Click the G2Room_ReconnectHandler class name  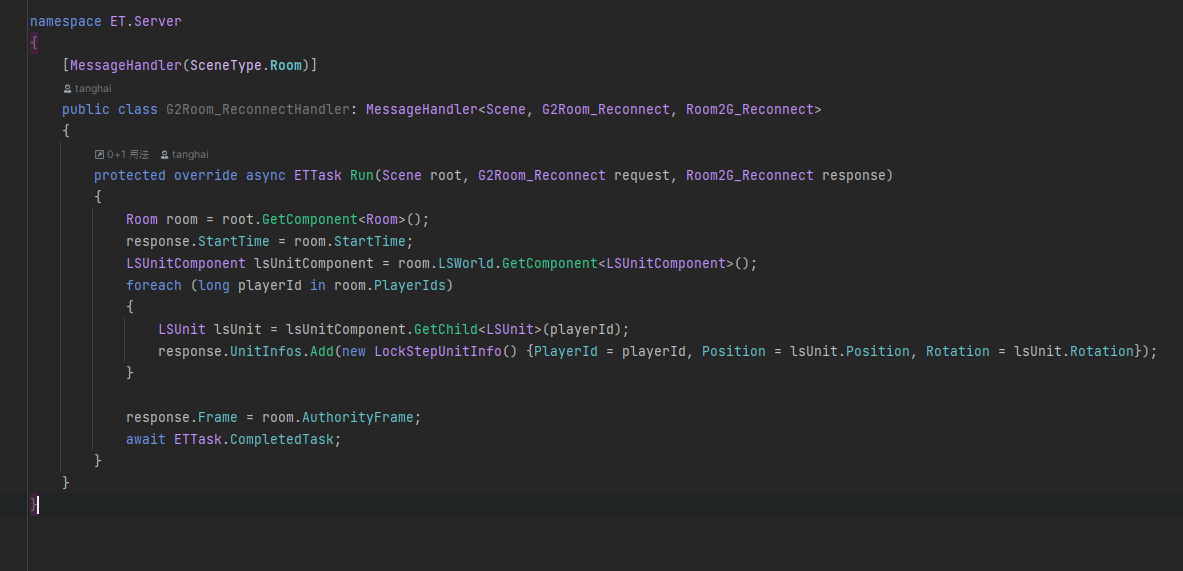257,109
